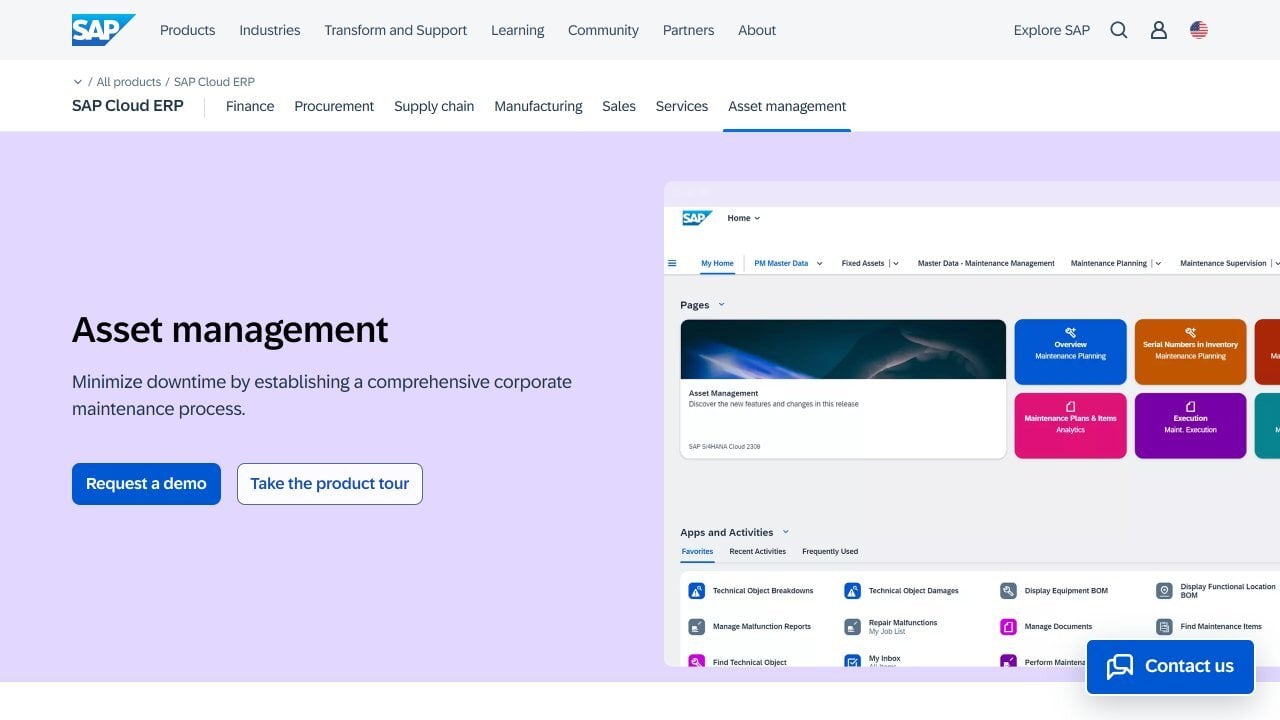
Task: Open the Products menu
Action: pos(187,30)
